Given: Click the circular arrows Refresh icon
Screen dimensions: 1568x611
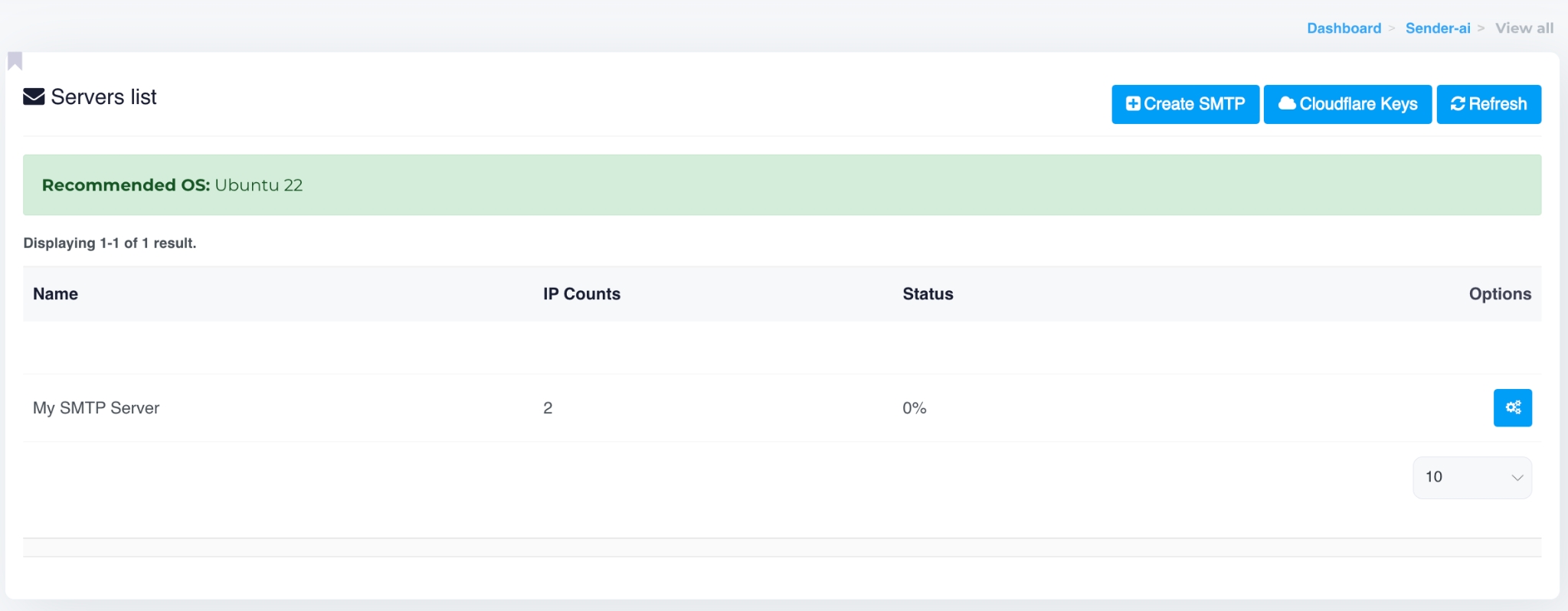Looking at the screenshot, I should tap(1458, 104).
